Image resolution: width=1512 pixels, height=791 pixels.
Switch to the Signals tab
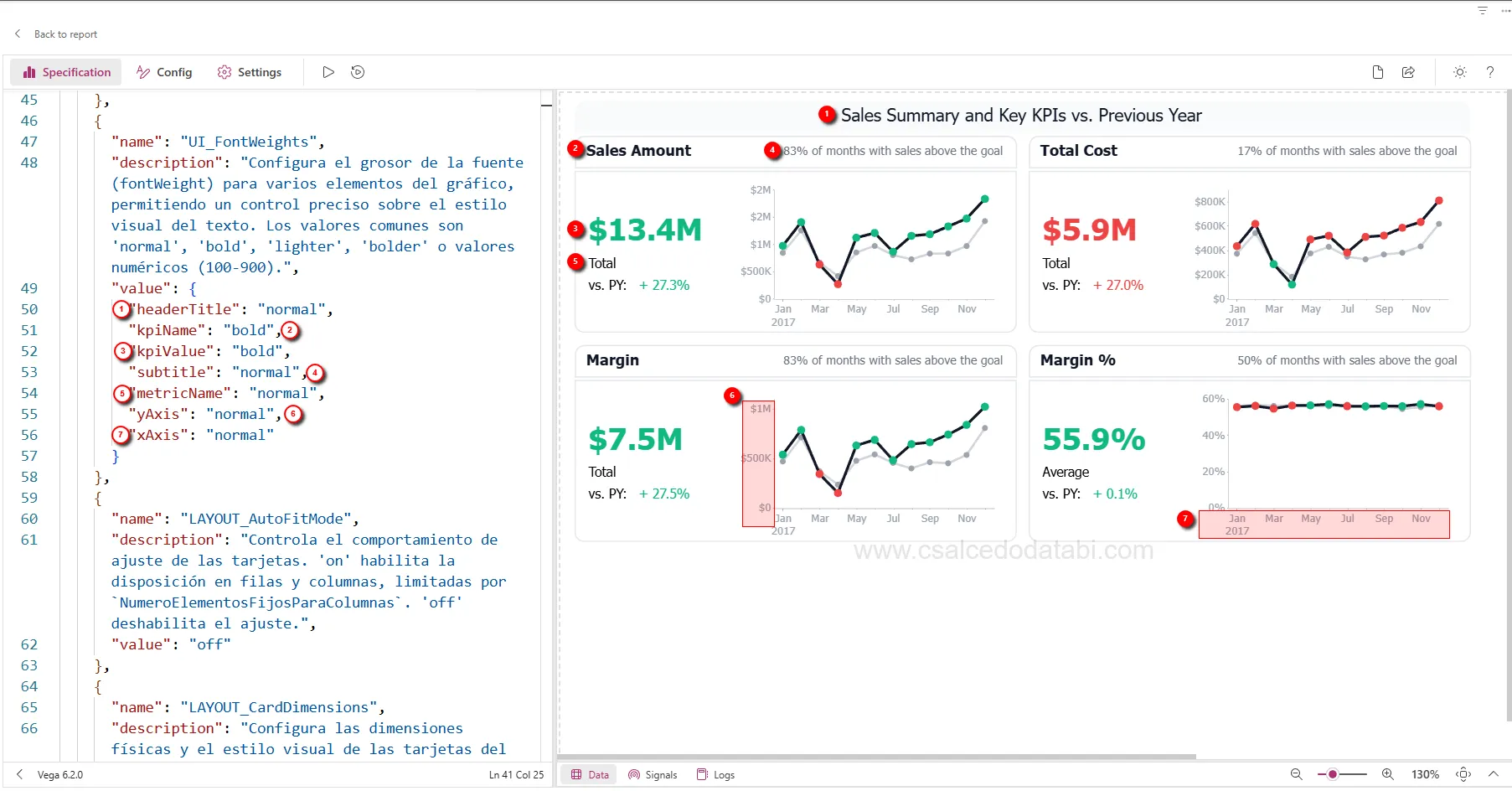click(653, 774)
